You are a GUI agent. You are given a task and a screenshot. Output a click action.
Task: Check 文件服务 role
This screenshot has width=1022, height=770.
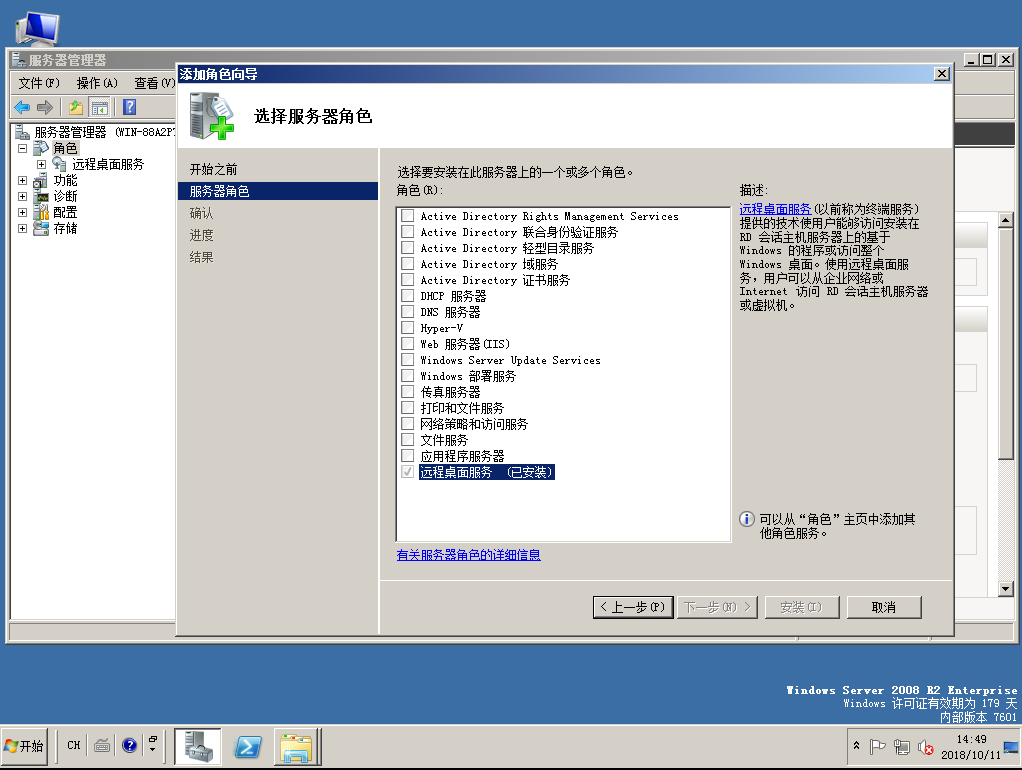[x=407, y=439]
